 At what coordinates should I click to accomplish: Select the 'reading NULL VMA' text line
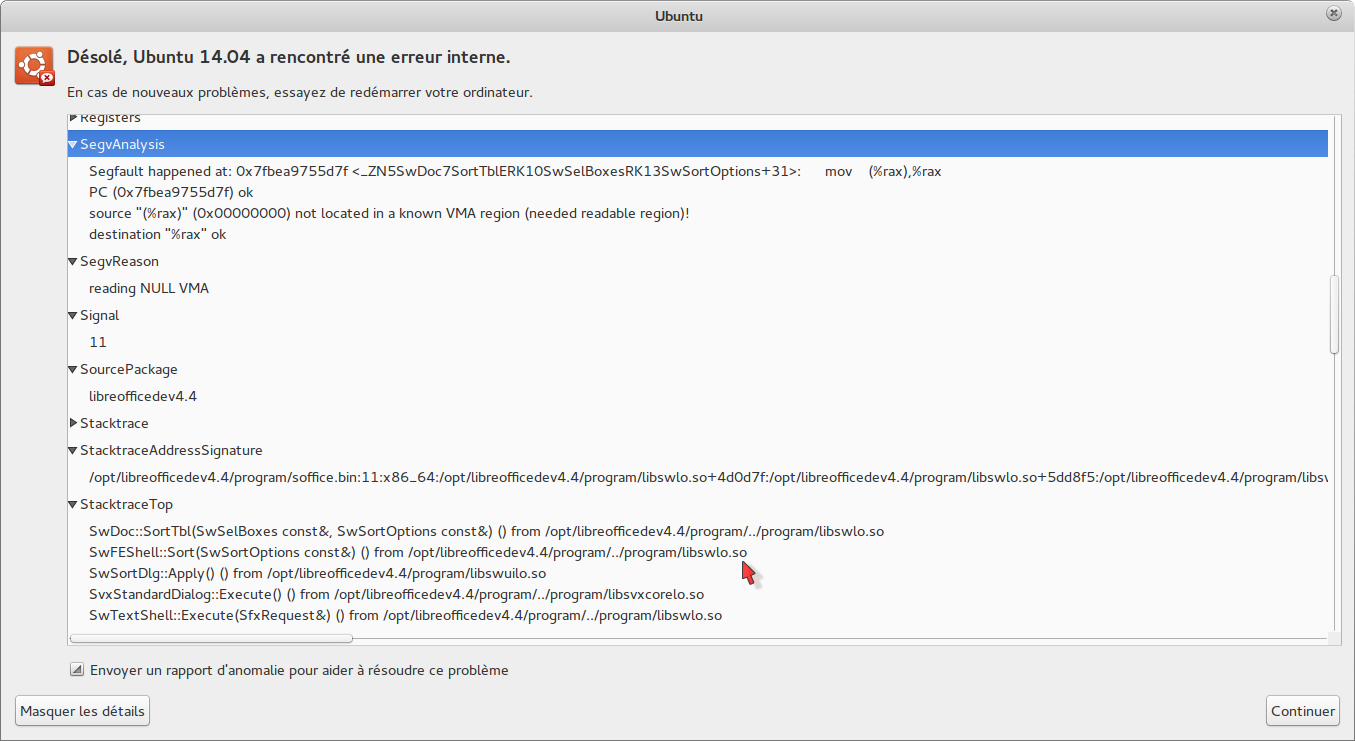149,289
